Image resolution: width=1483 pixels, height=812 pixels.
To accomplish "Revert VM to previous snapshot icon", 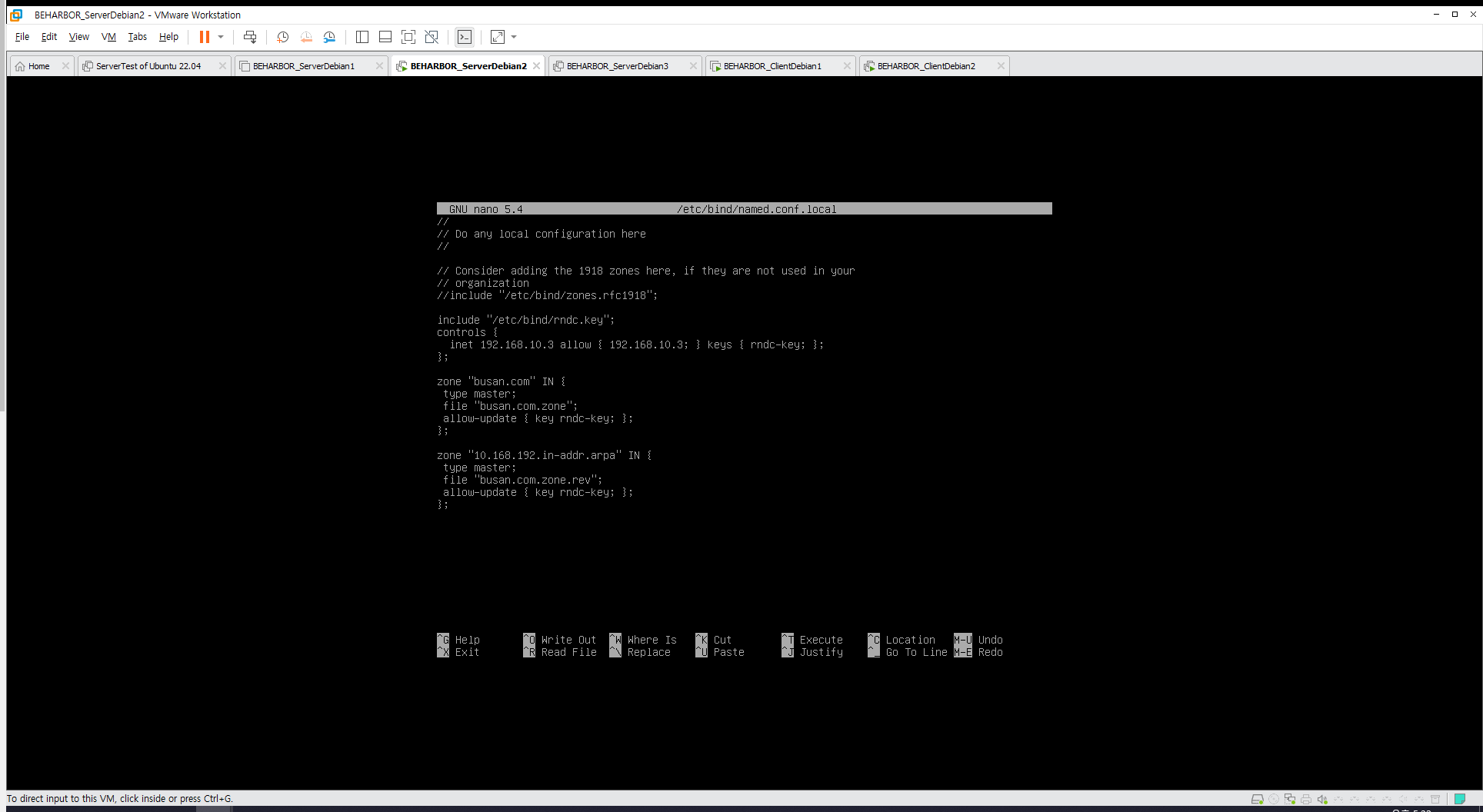I will [x=306, y=37].
